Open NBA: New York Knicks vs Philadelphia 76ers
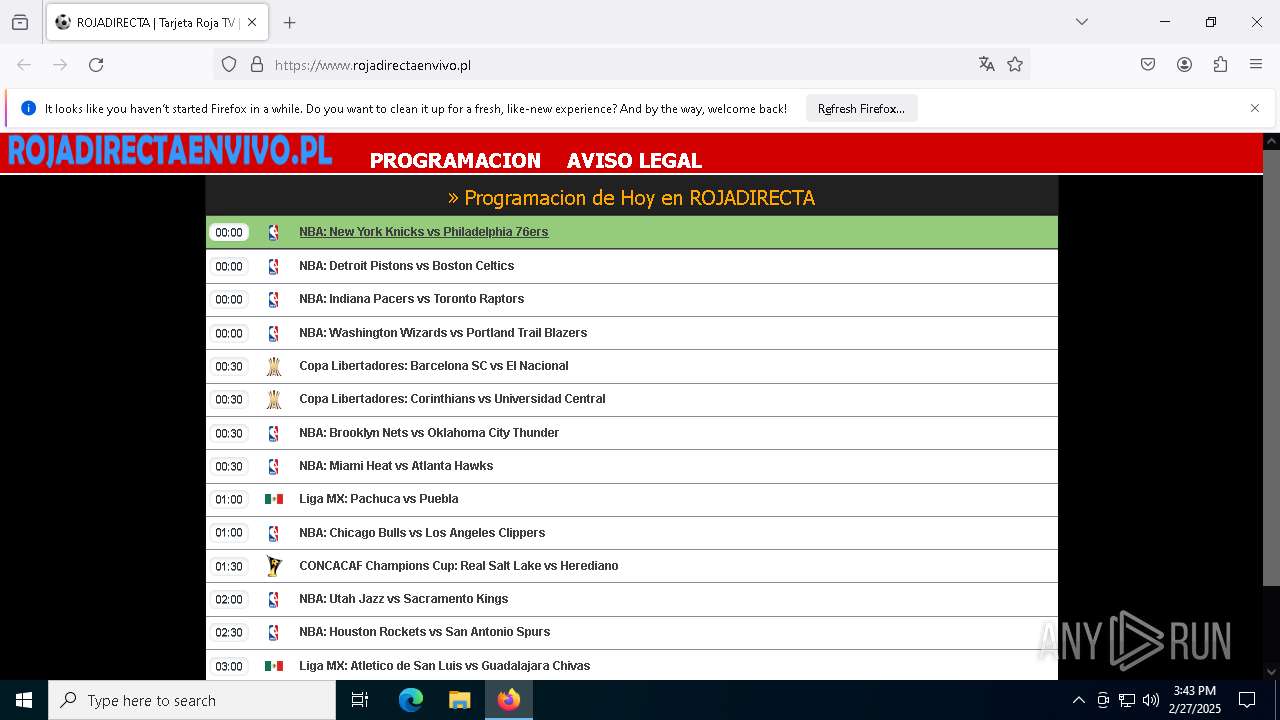 point(423,232)
